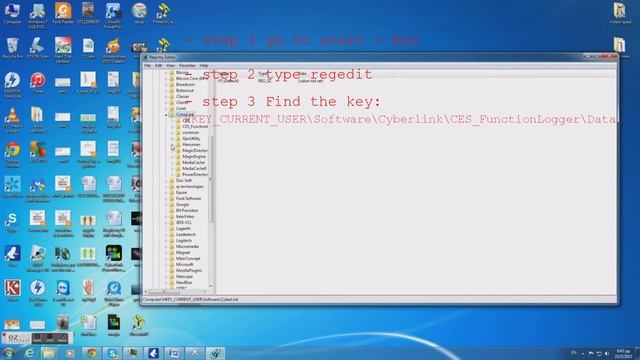Open the Favorites menu in Registry Editor

pyautogui.click(x=187, y=65)
